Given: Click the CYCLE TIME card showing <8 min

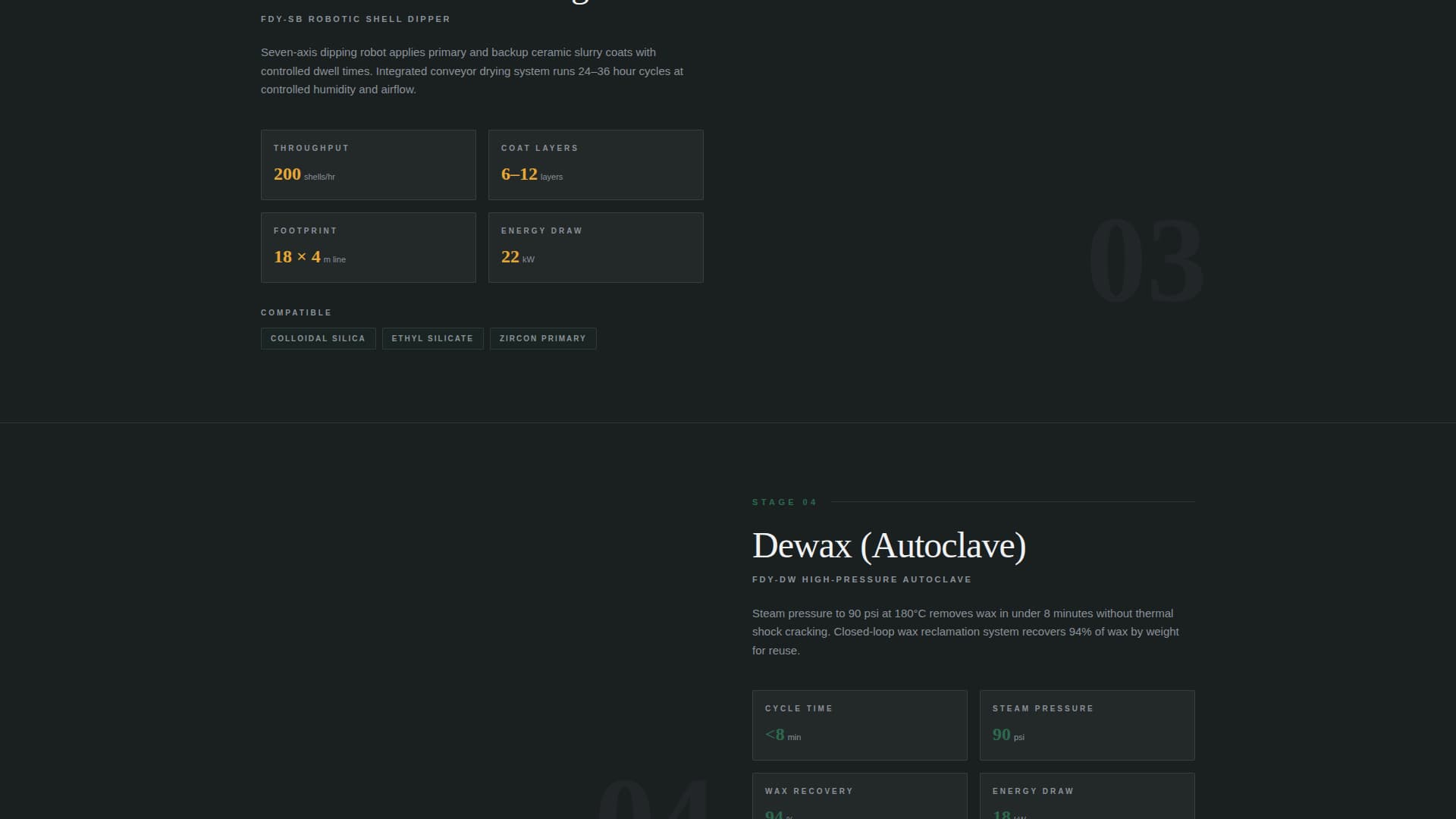Looking at the screenshot, I should [x=859, y=725].
